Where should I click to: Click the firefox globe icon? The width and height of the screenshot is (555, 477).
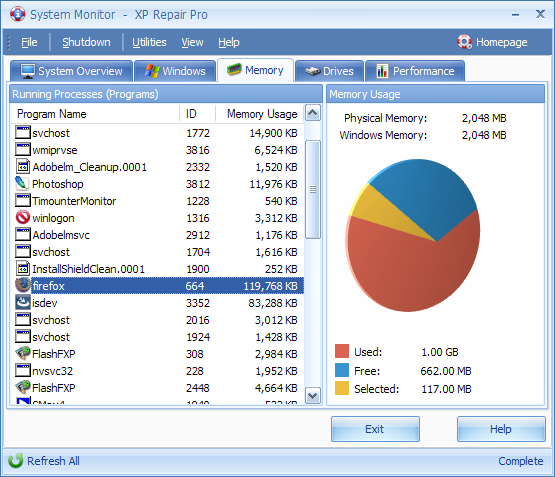point(23,285)
